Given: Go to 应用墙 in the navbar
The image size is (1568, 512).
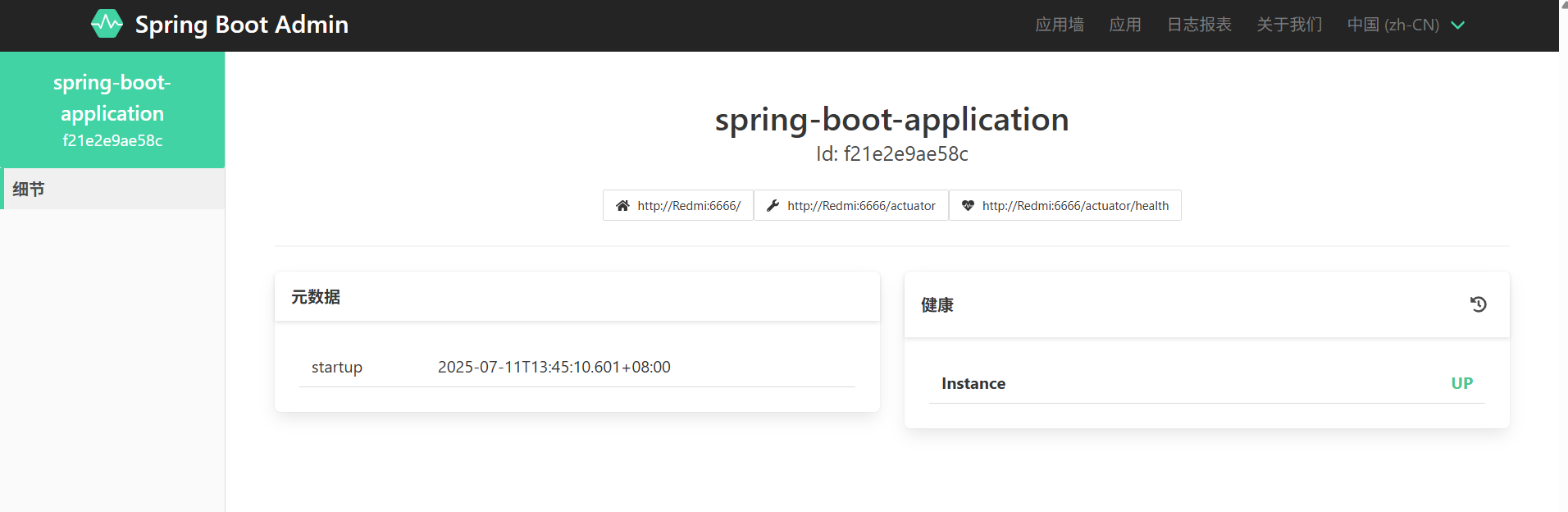Looking at the screenshot, I should point(1060,25).
